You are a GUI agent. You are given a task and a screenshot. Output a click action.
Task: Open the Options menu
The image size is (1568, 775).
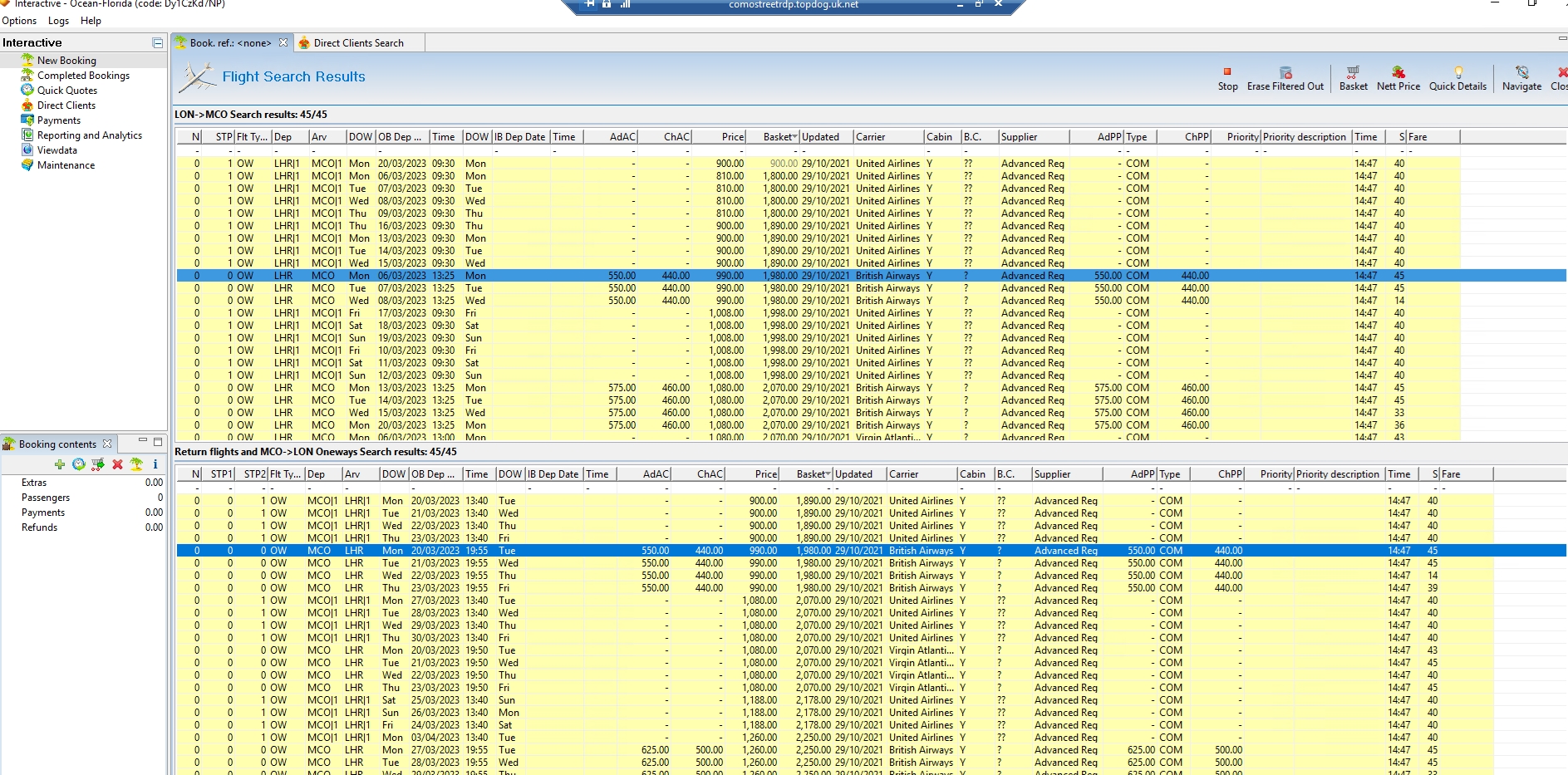[19, 21]
